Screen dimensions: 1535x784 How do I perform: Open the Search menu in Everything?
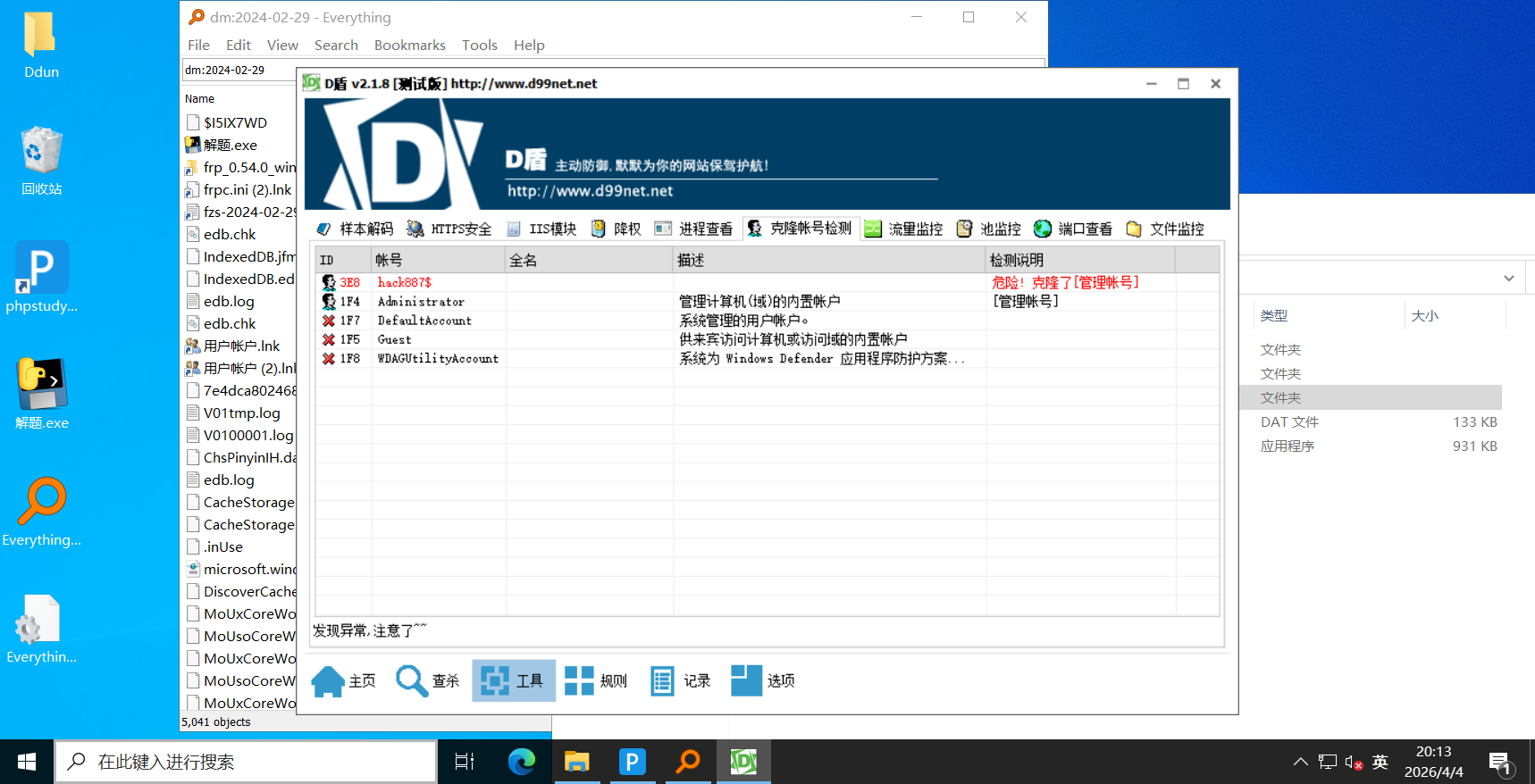[336, 45]
